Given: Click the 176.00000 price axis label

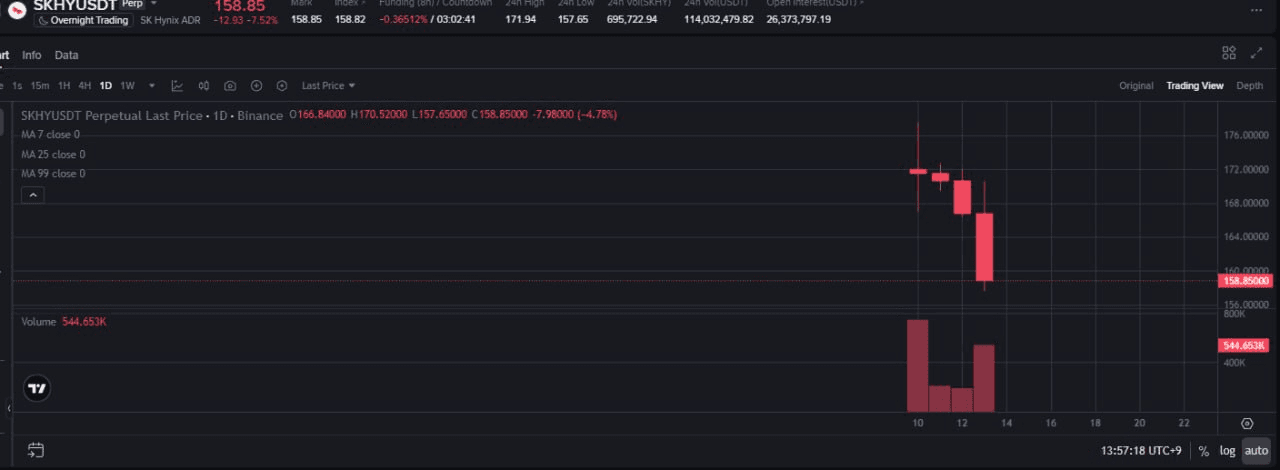Looking at the screenshot, I should point(1246,135).
